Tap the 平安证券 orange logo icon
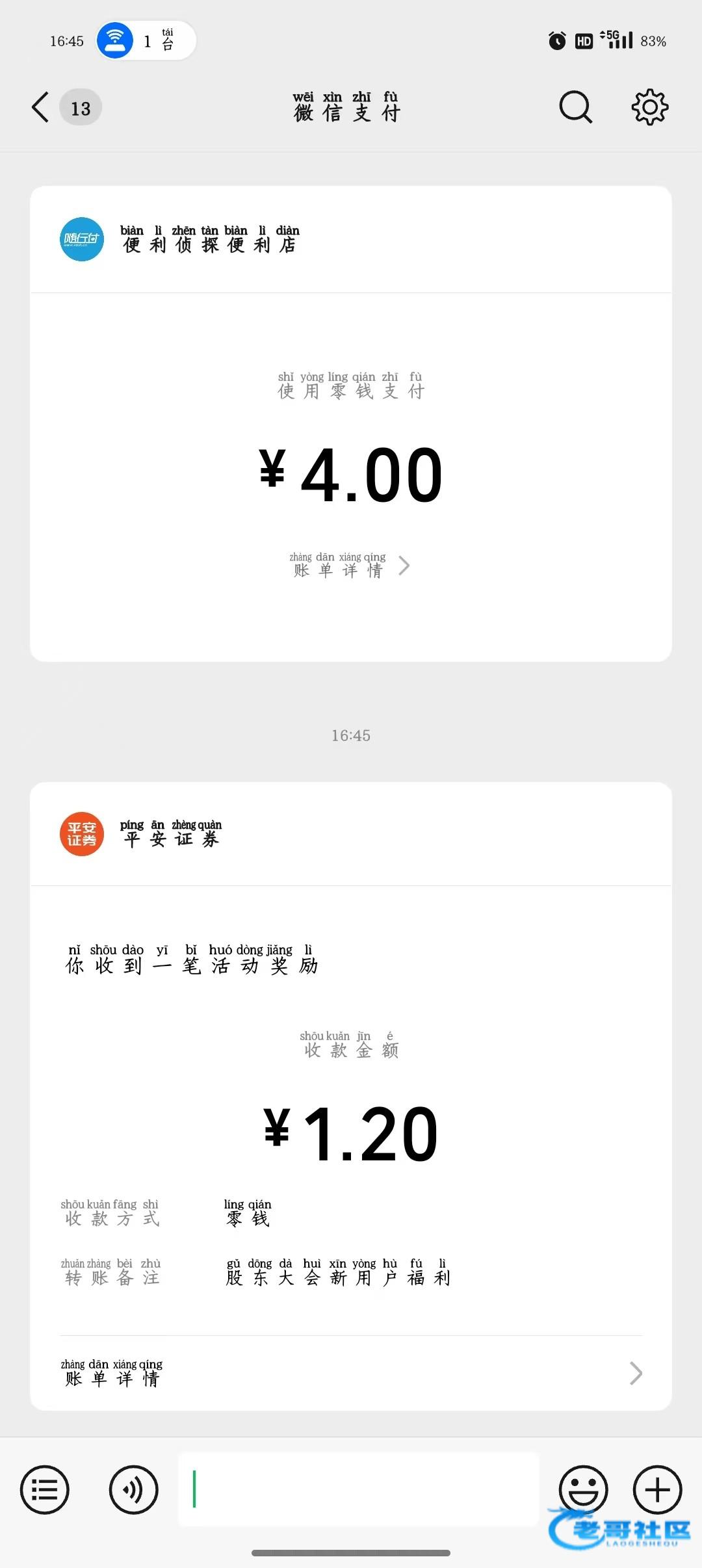The height and width of the screenshot is (1568, 702). [x=82, y=834]
